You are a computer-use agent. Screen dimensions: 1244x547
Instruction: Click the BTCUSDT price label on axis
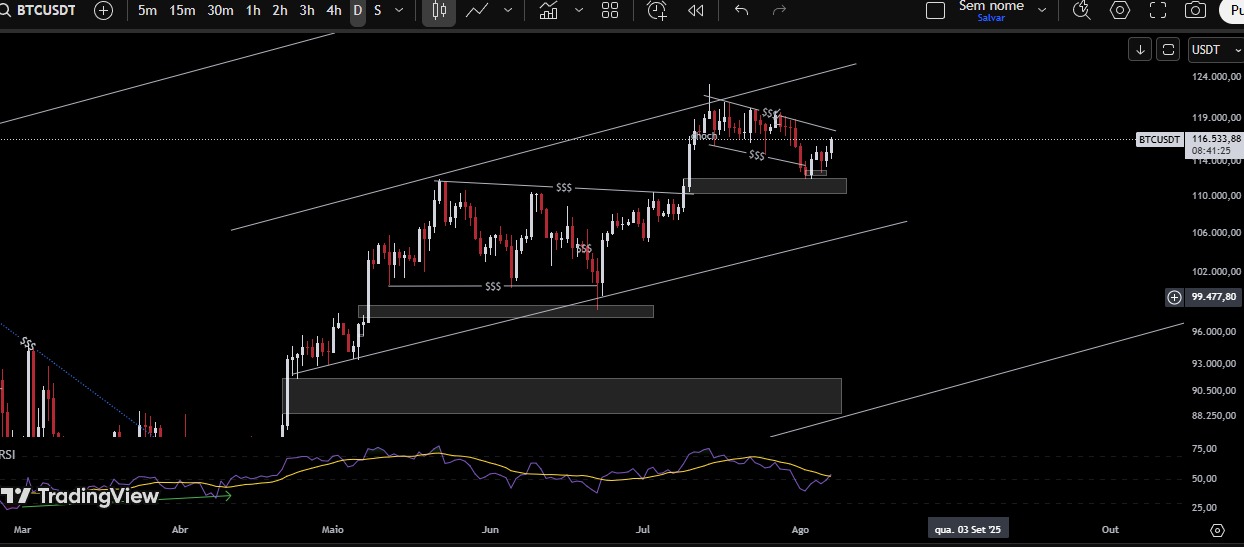point(1160,139)
